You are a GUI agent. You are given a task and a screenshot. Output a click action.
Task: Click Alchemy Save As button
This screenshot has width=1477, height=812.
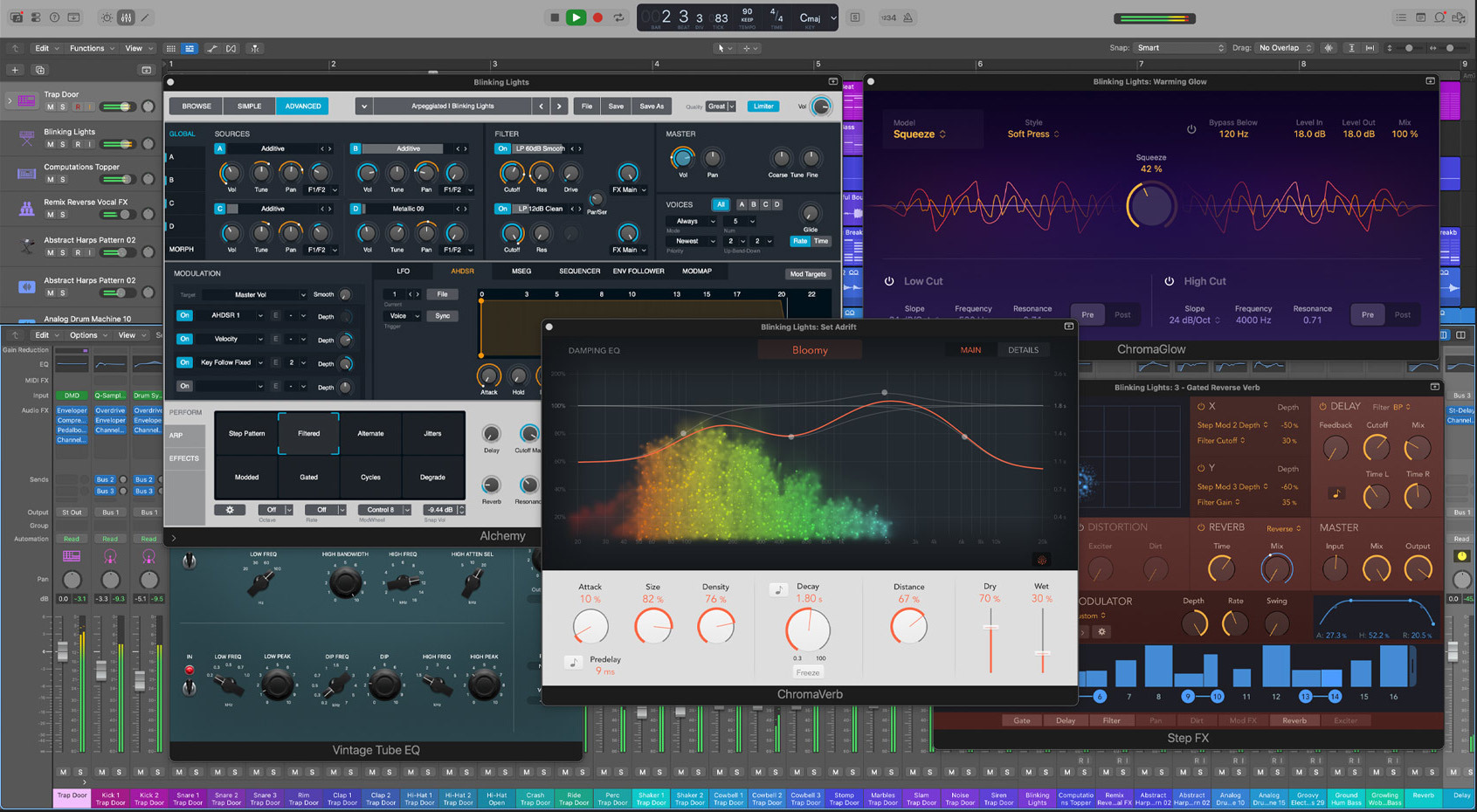652,107
